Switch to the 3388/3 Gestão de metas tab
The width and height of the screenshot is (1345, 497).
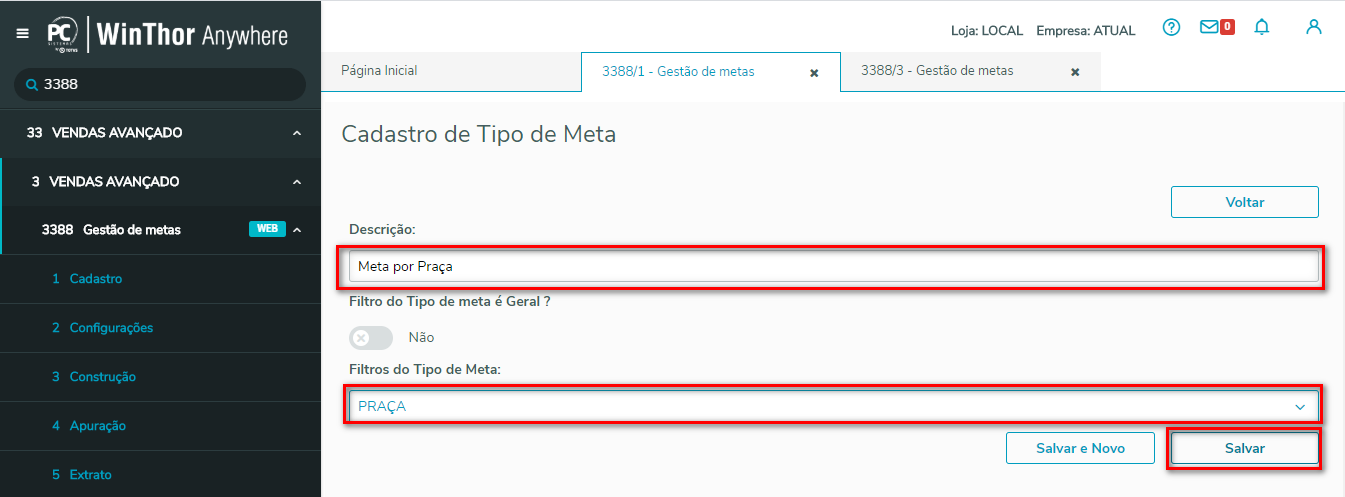pos(937,71)
